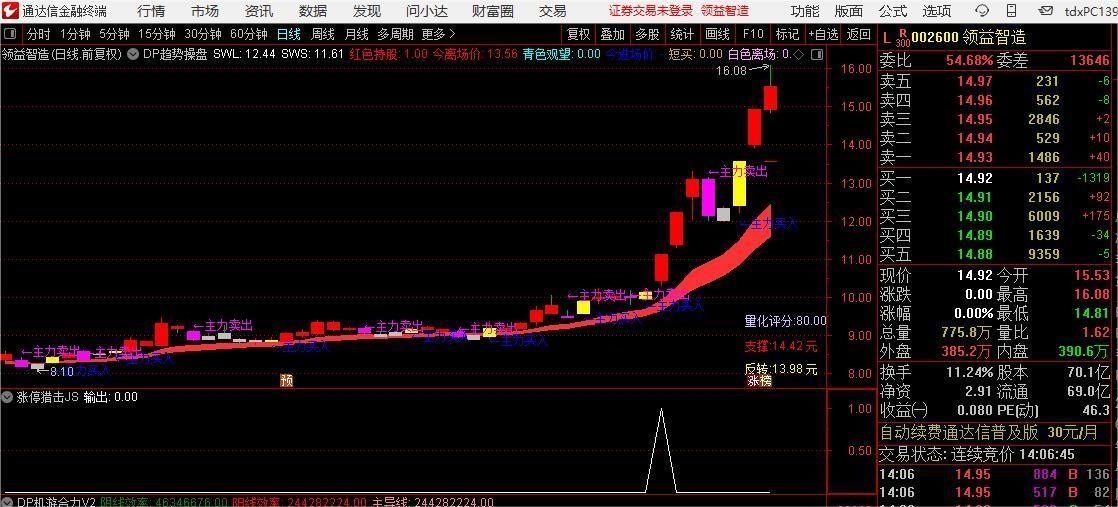
Task: Click the 复权 button
Action: [x=579, y=34]
